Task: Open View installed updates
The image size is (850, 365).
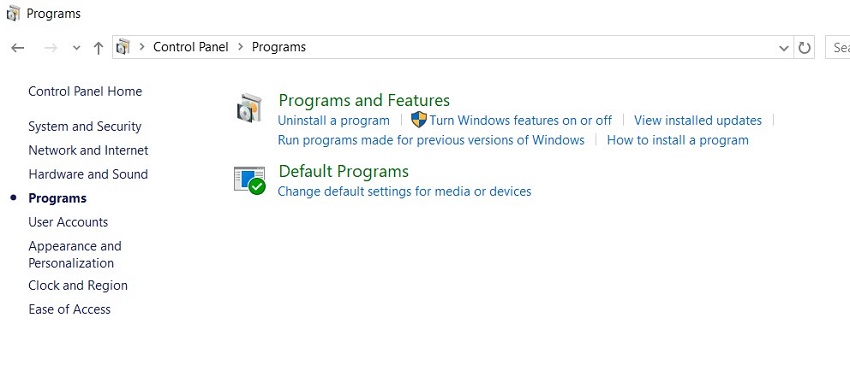Action: click(698, 120)
